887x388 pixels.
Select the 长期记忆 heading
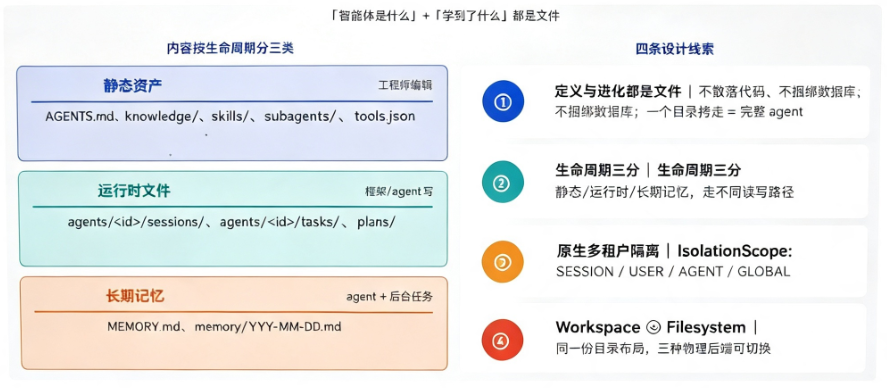click(x=135, y=295)
